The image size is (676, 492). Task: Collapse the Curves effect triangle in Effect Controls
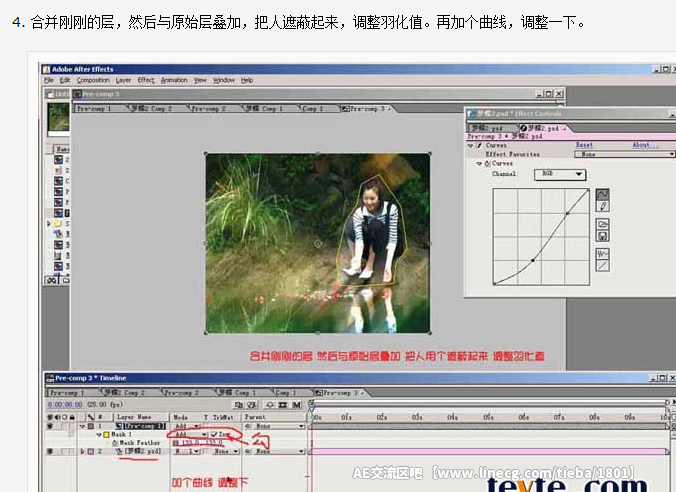[471, 146]
